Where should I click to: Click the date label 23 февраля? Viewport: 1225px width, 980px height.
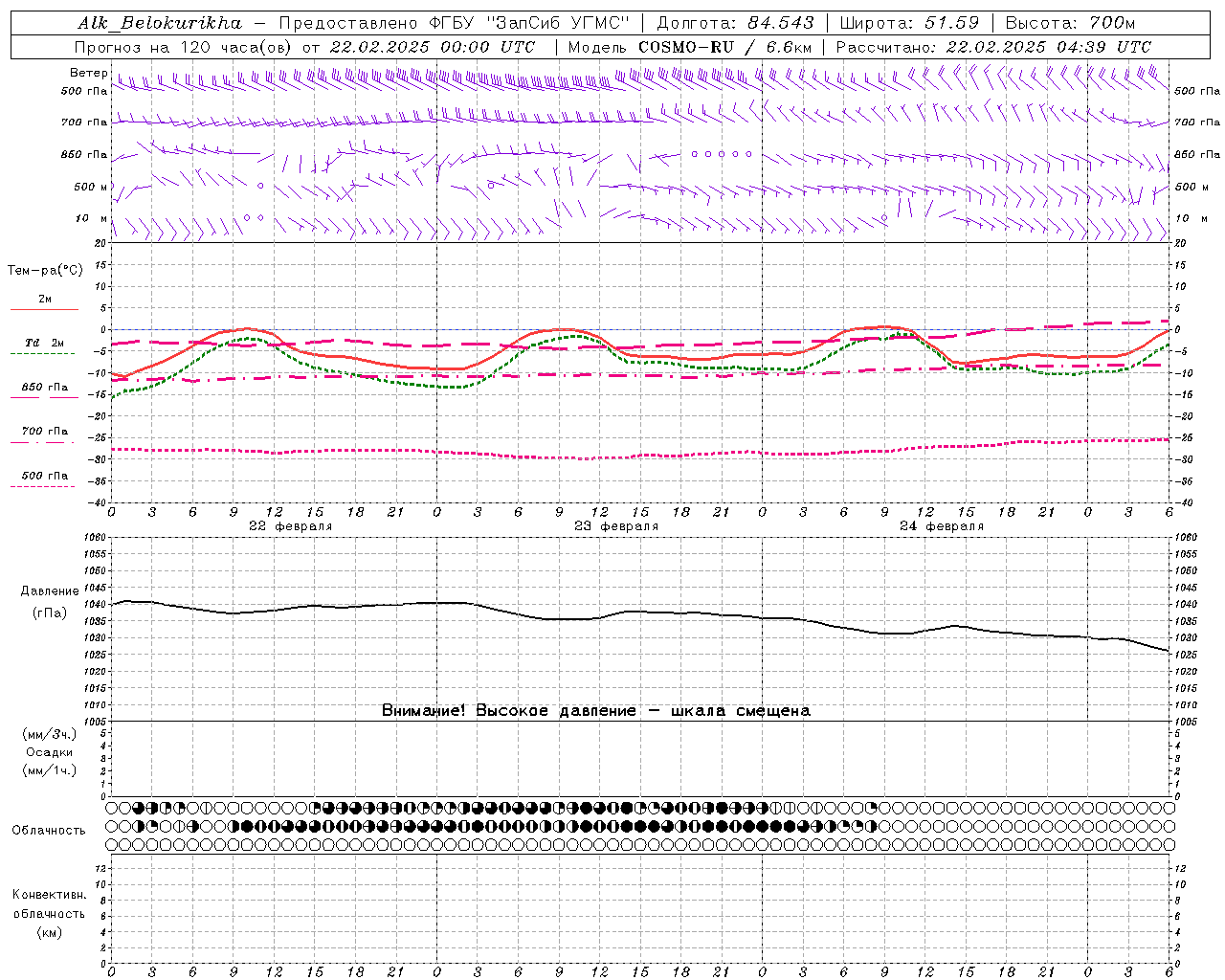616,526
